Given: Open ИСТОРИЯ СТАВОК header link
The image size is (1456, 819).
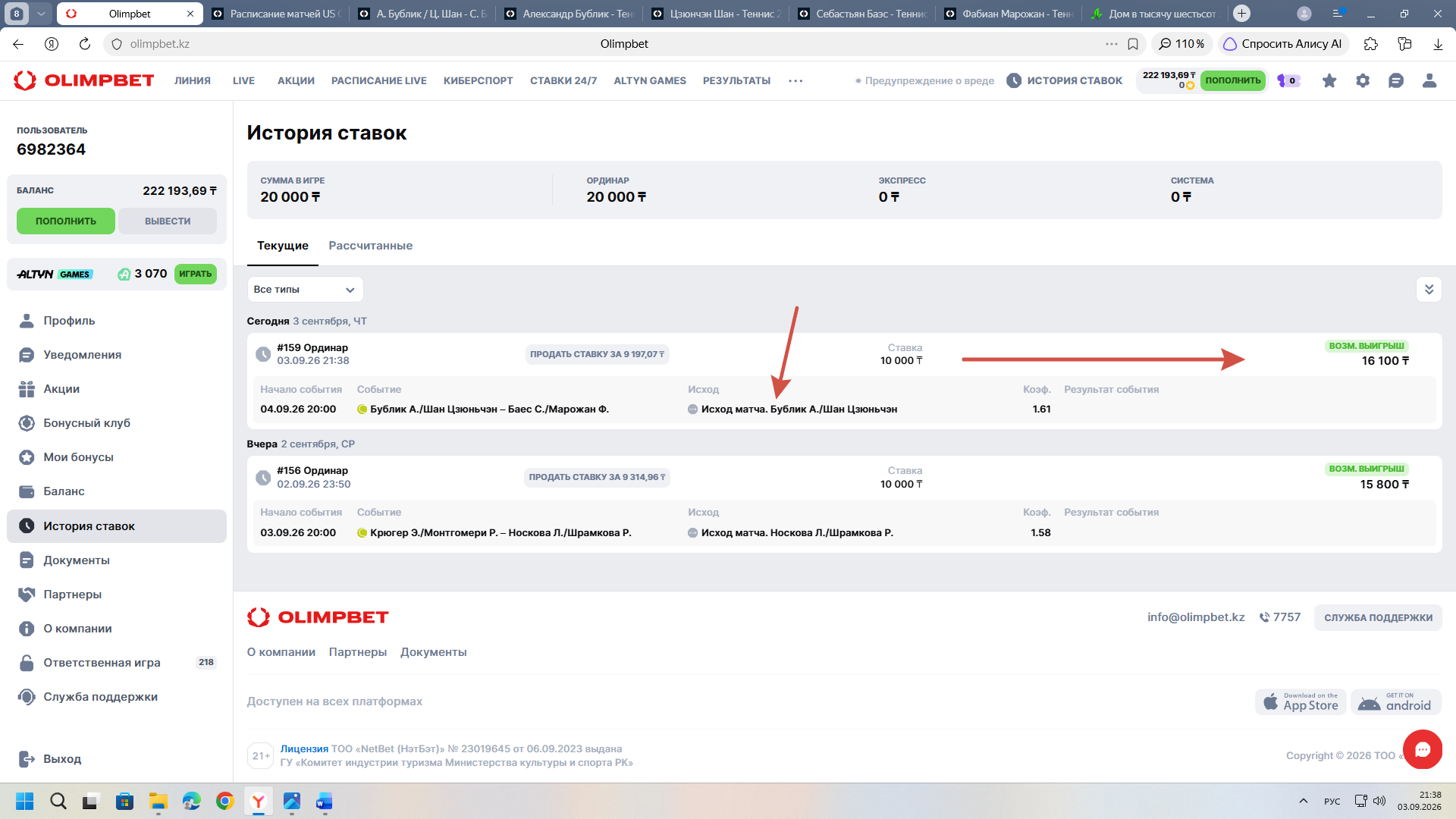Looking at the screenshot, I should tap(1065, 80).
